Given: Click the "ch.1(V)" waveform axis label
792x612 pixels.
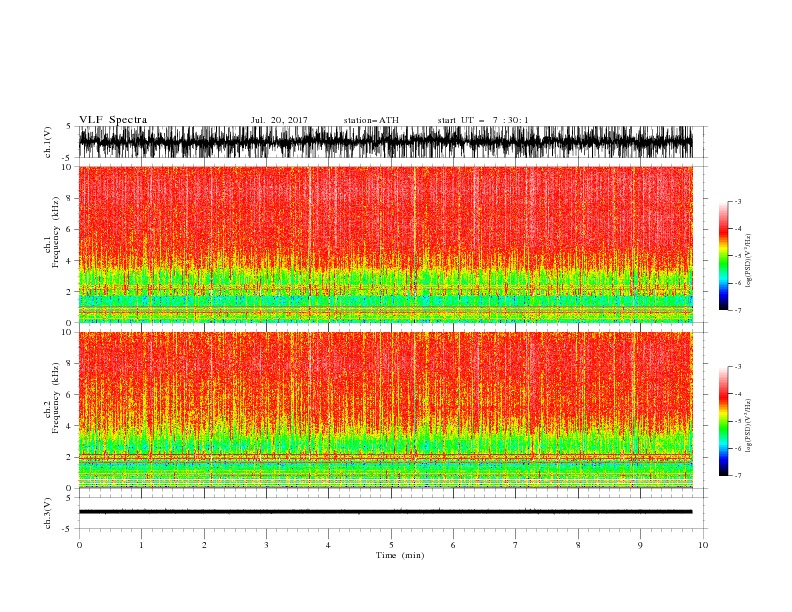Looking at the screenshot, I should (48, 142).
